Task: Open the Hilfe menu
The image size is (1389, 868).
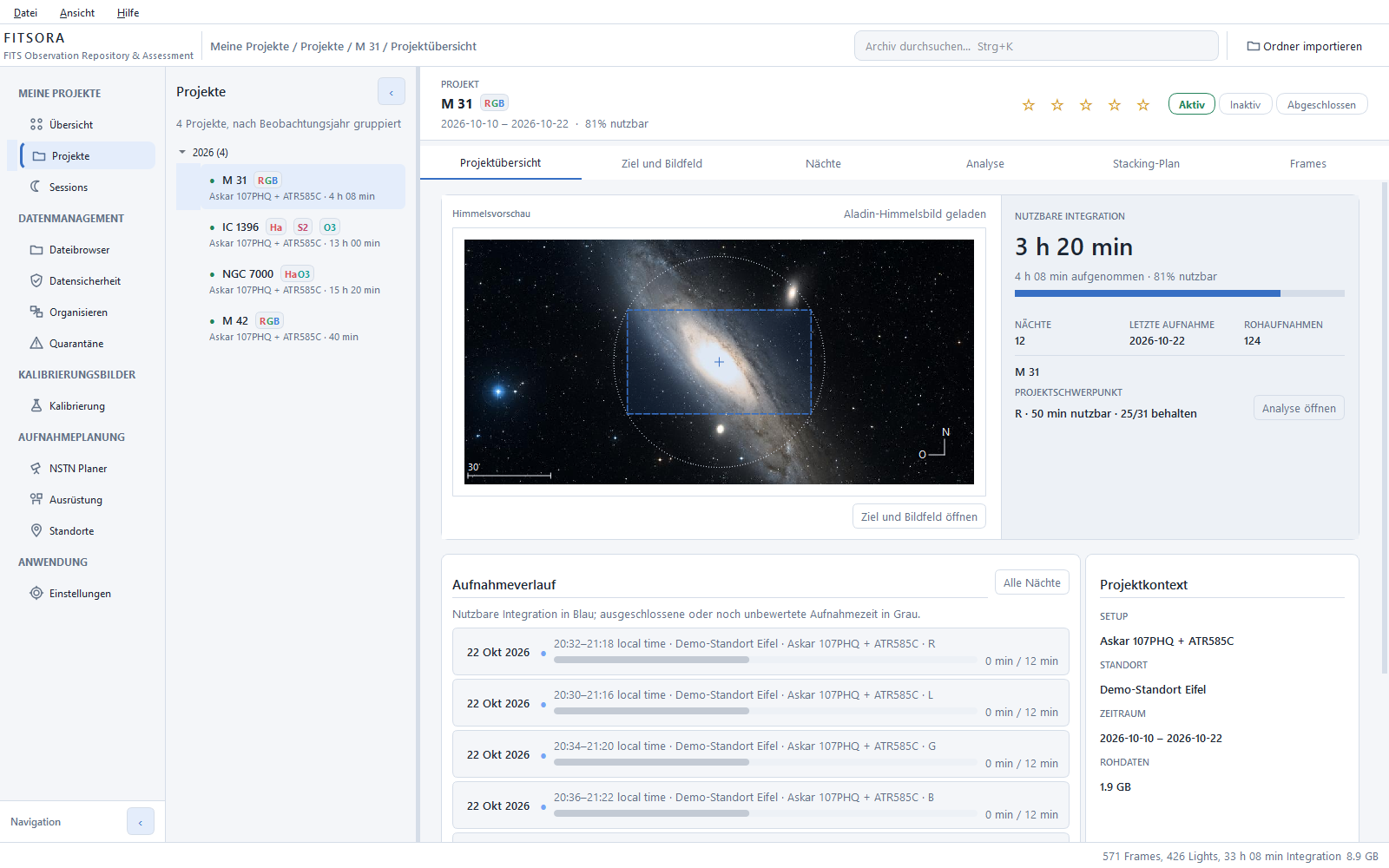Action: (x=128, y=13)
